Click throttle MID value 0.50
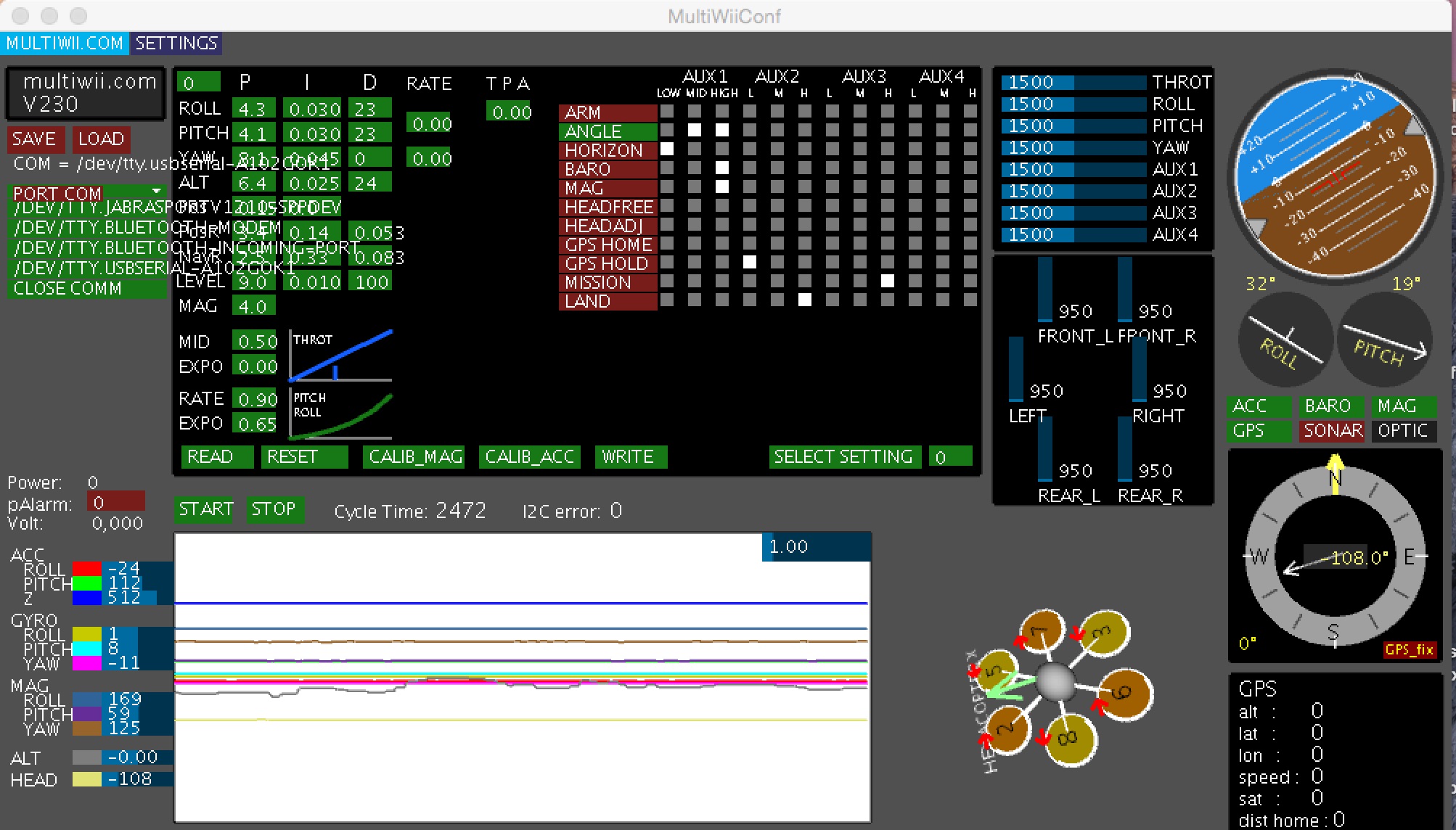This screenshot has width=1456, height=830. pyautogui.click(x=255, y=341)
